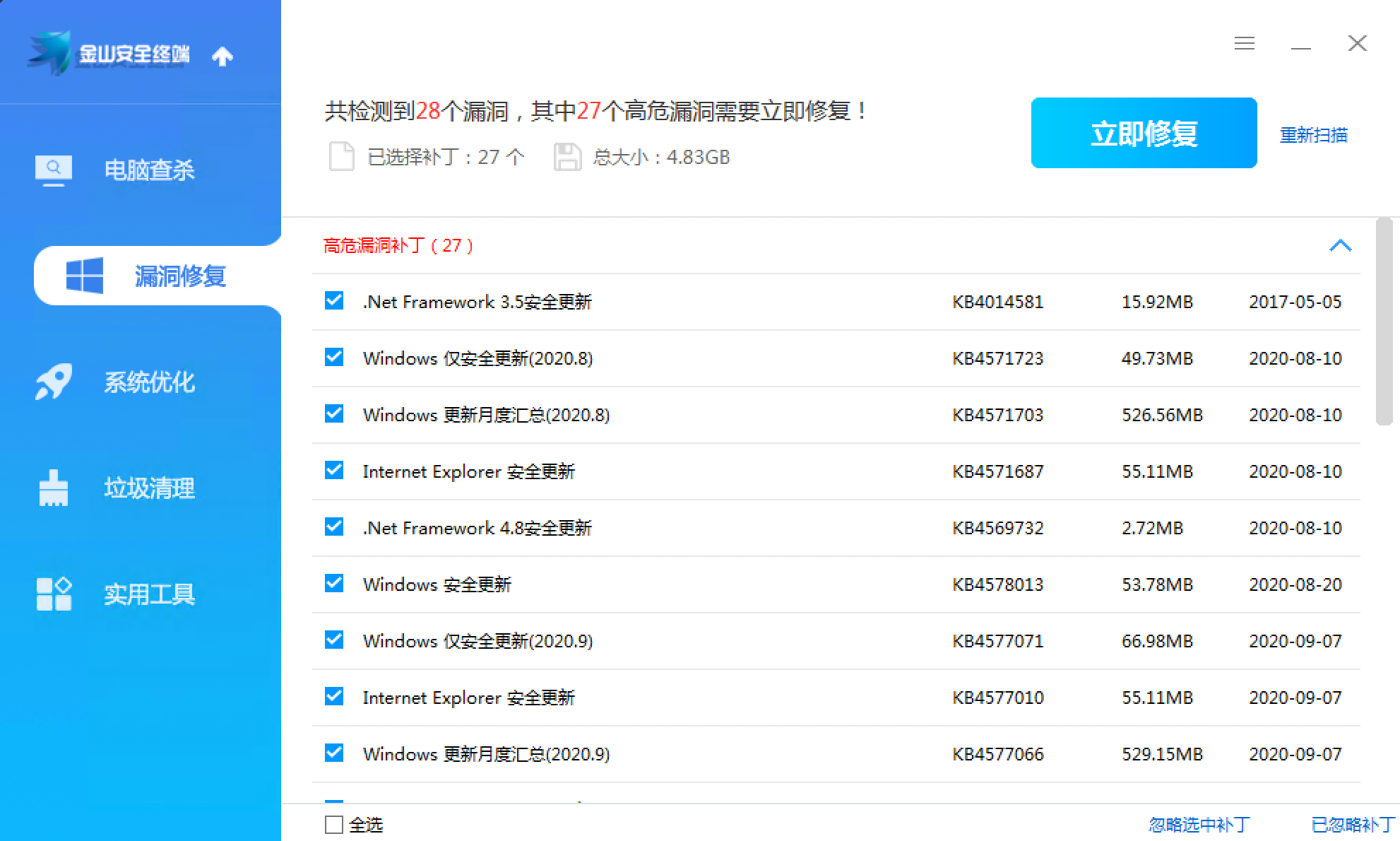Uncheck the KB4014581 .Net Framework 3.5 patch
The width and height of the screenshot is (1400, 841).
[334, 301]
